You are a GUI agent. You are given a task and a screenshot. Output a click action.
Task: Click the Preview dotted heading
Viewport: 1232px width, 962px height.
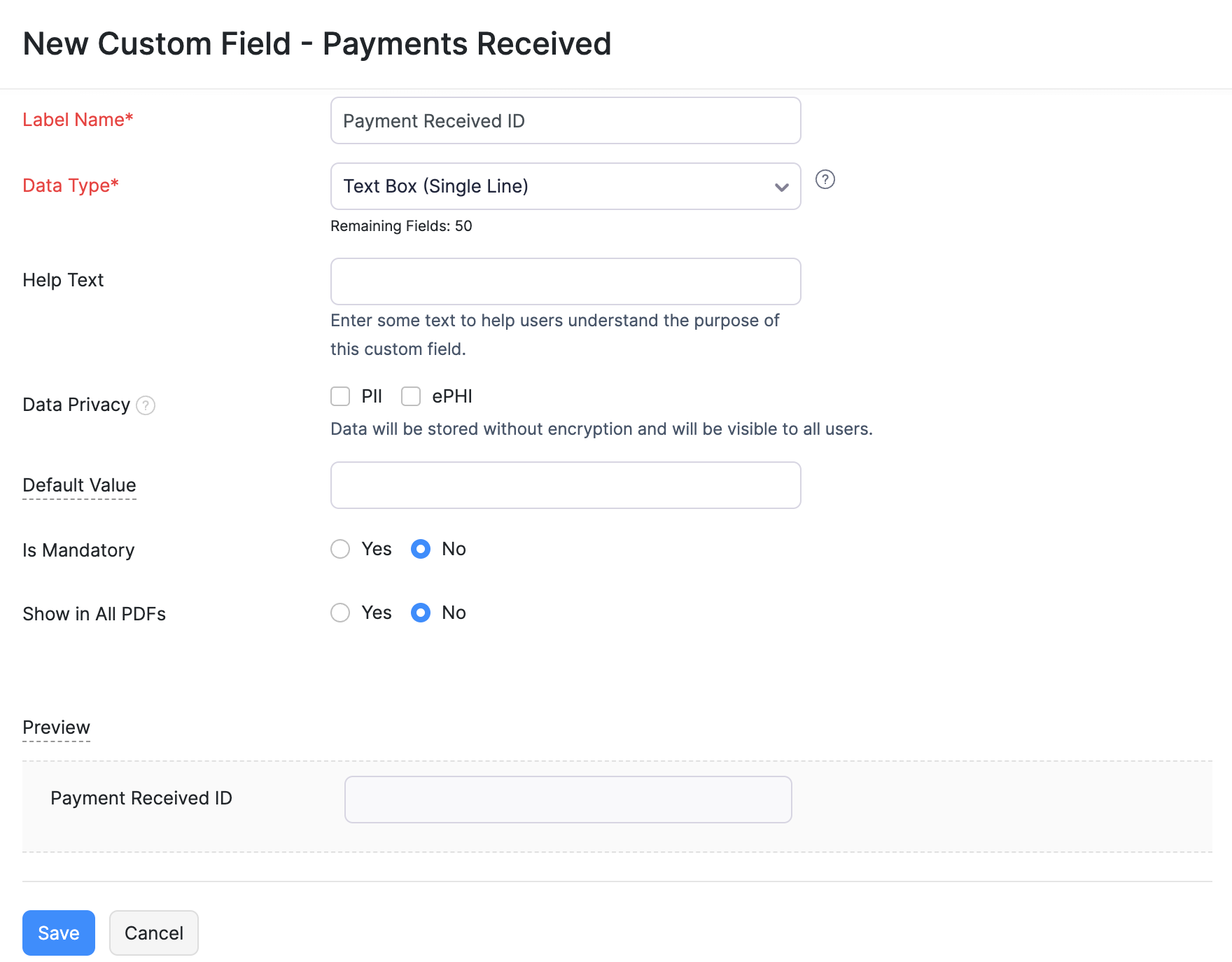coord(56,727)
